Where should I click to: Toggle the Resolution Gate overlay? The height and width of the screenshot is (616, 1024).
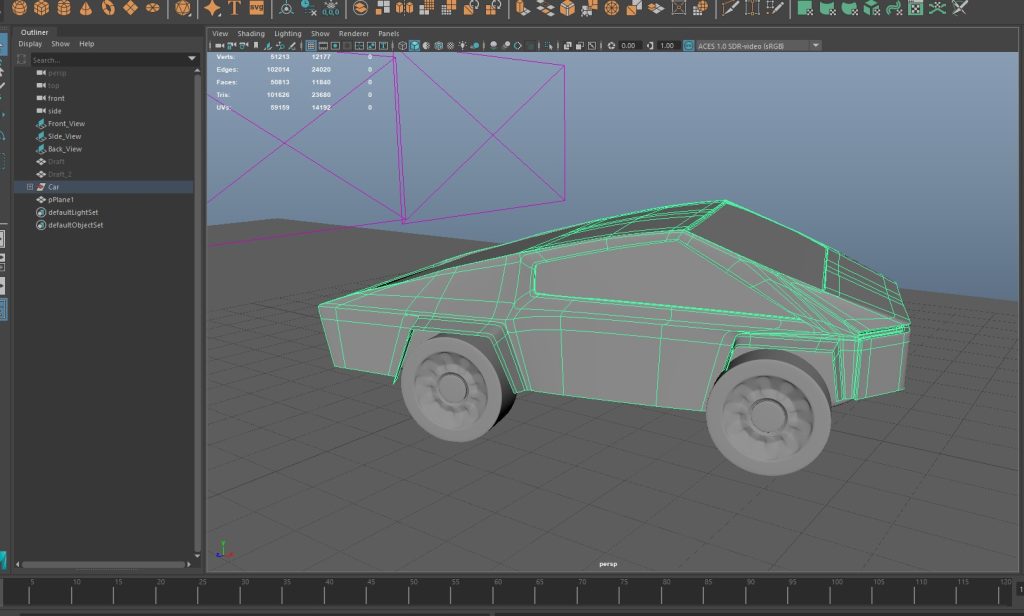tap(336, 46)
